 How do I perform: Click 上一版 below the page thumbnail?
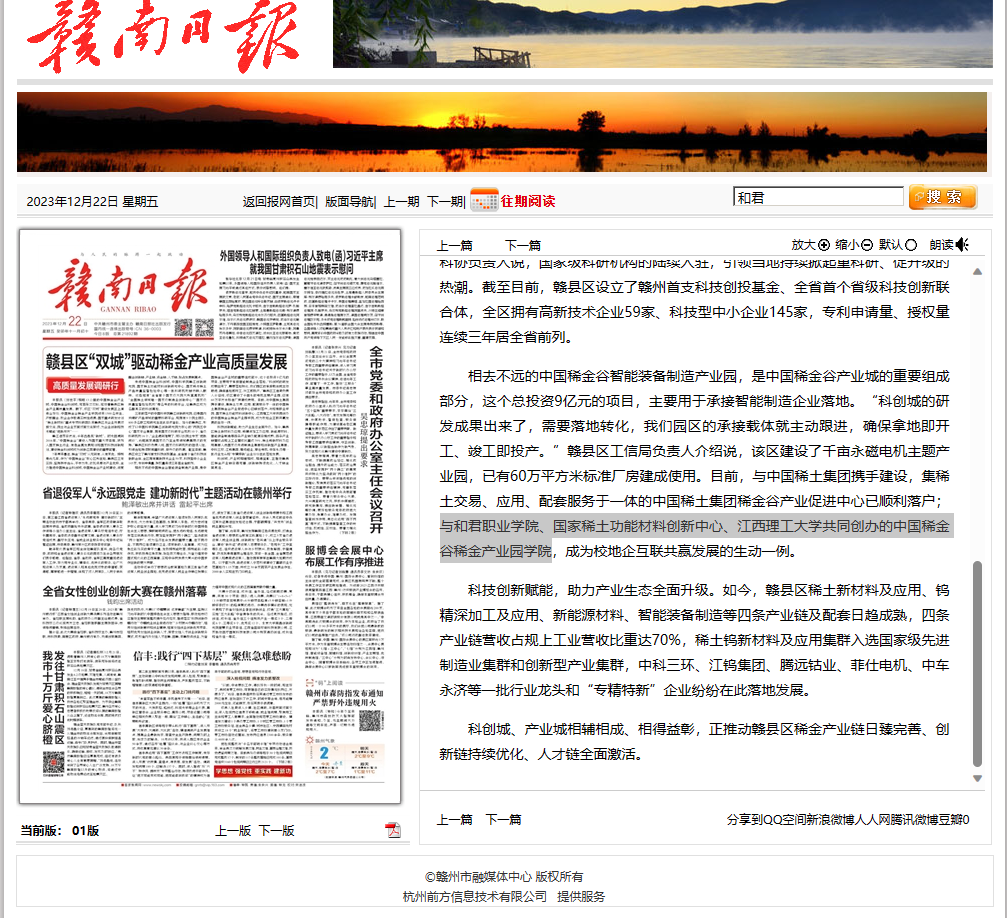[x=233, y=830]
